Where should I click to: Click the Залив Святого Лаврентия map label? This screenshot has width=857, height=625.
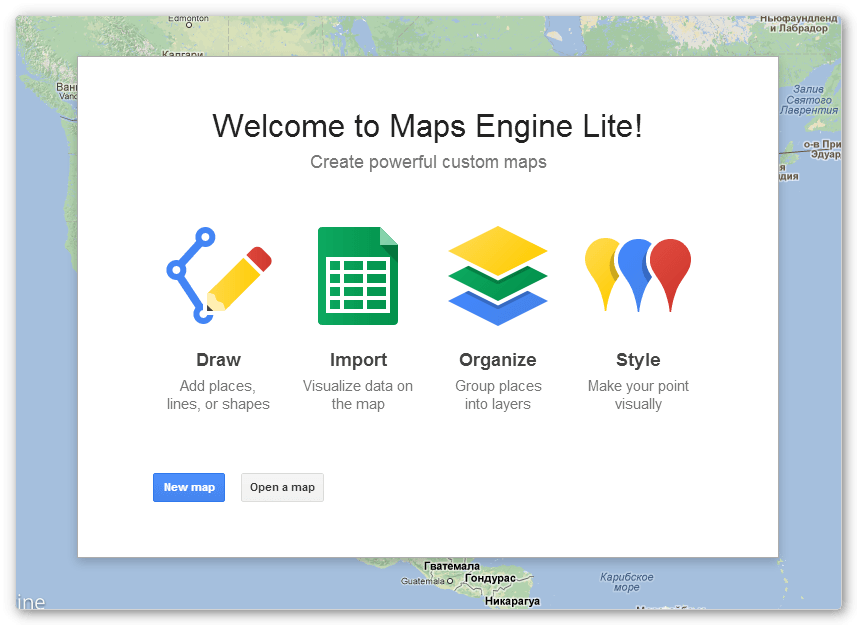pyautogui.click(x=809, y=99)
